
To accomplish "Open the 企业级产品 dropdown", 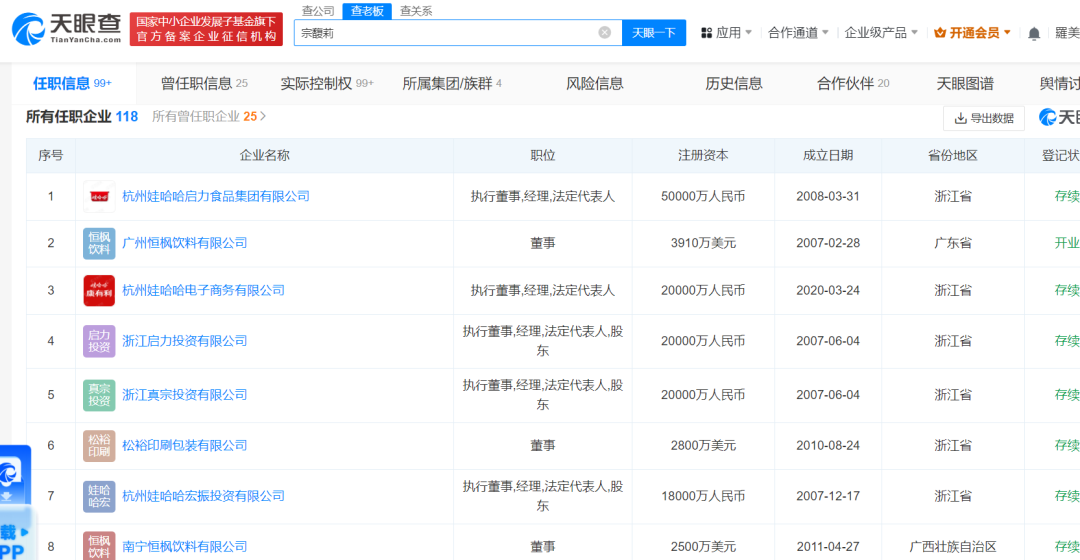I will coord(881,33).
